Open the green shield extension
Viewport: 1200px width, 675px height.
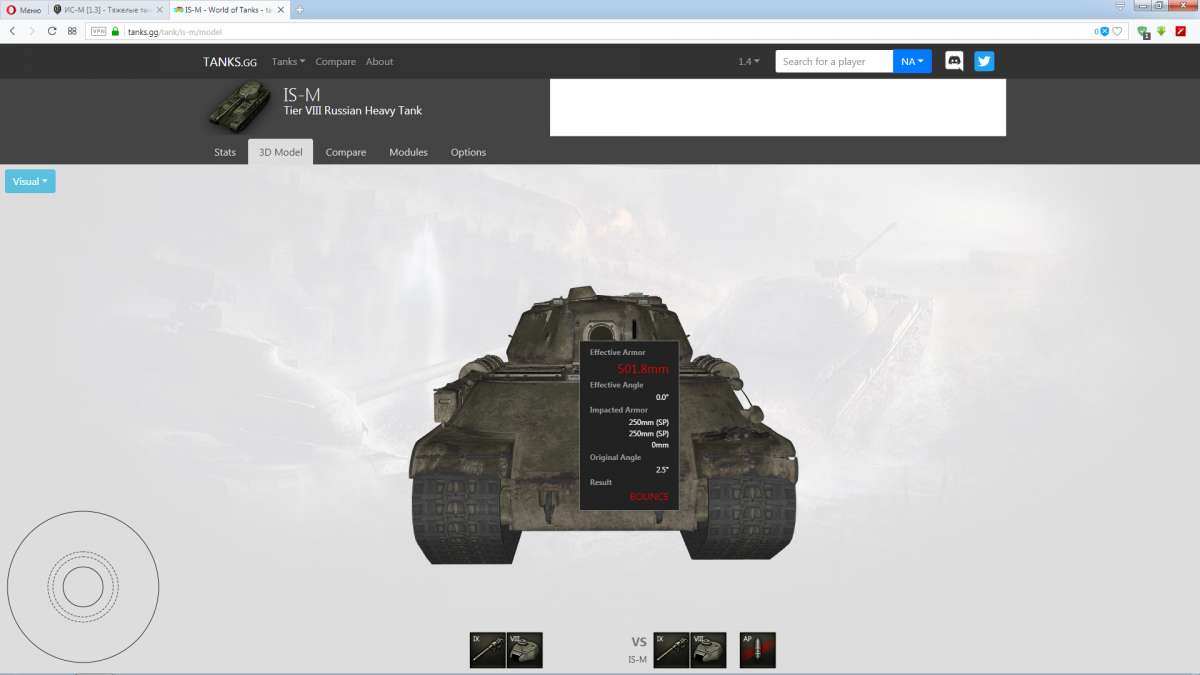pyautogui.click(x=1144, y=31)
